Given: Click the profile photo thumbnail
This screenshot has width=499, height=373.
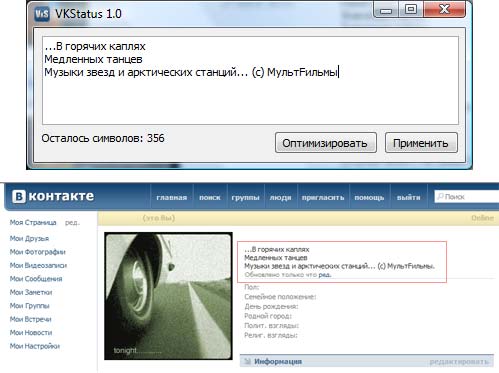Looking at the screenshot, I should click(168, 296).
